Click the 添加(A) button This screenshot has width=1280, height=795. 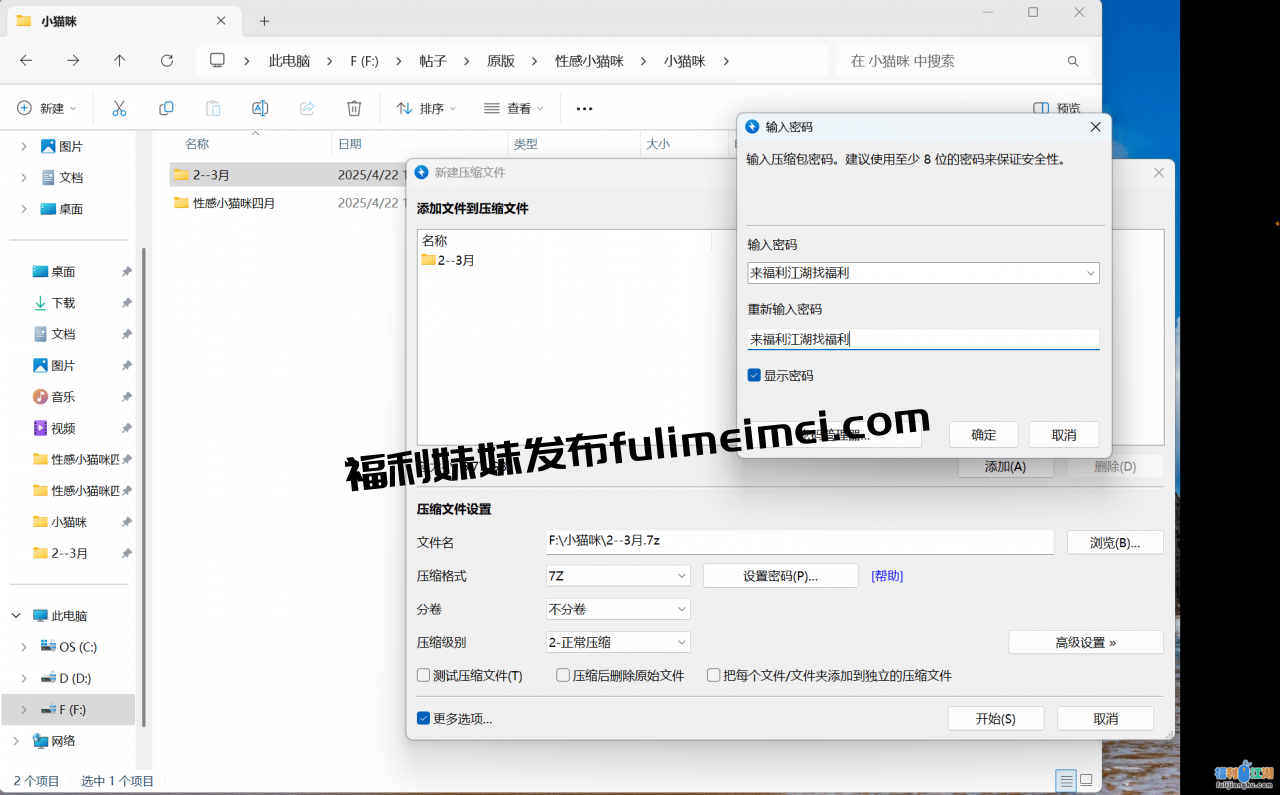[x=1006, y=467]
